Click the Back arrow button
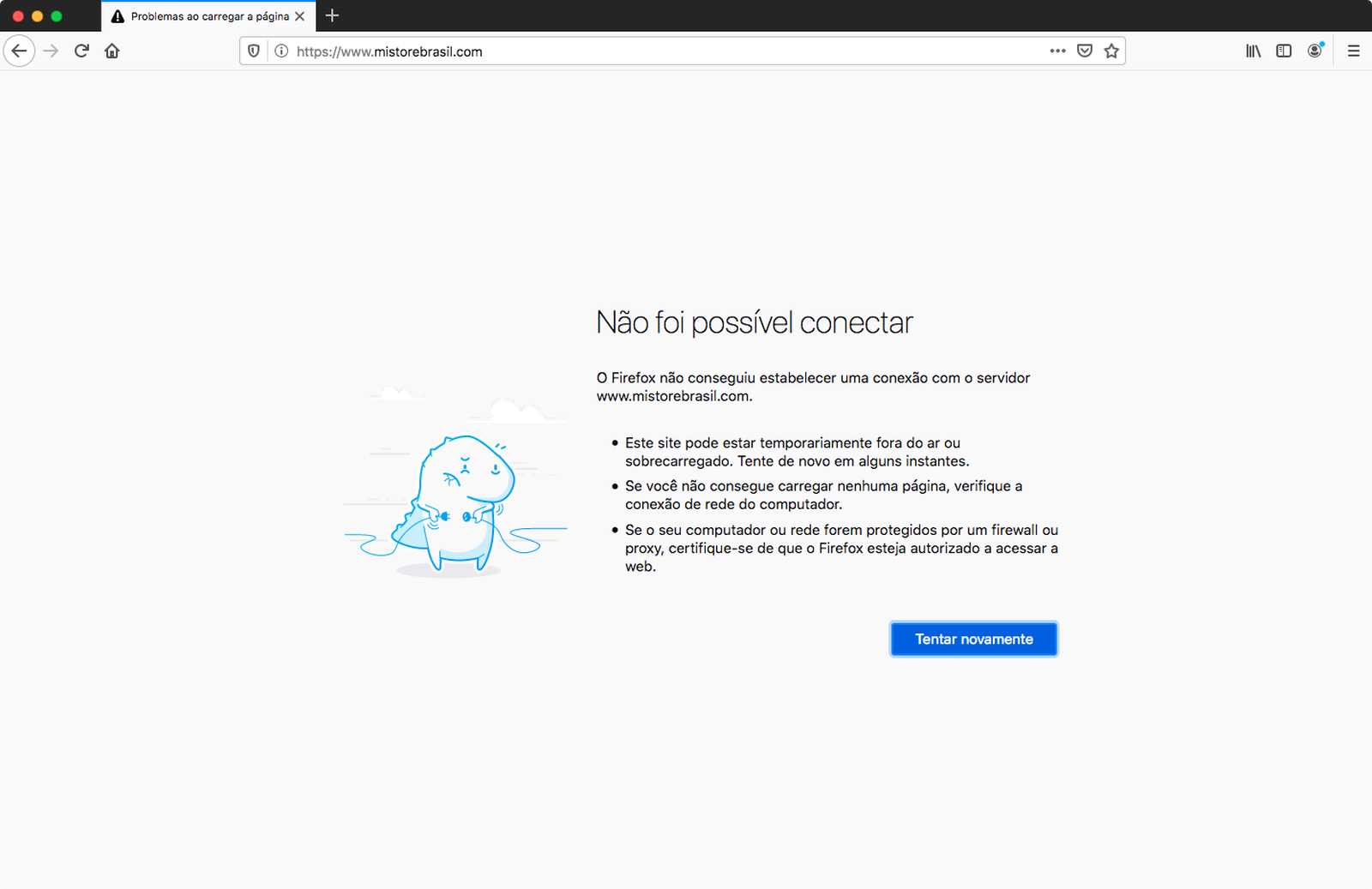Viewport: 1372px width, 889px height. (x=19, y=51)
